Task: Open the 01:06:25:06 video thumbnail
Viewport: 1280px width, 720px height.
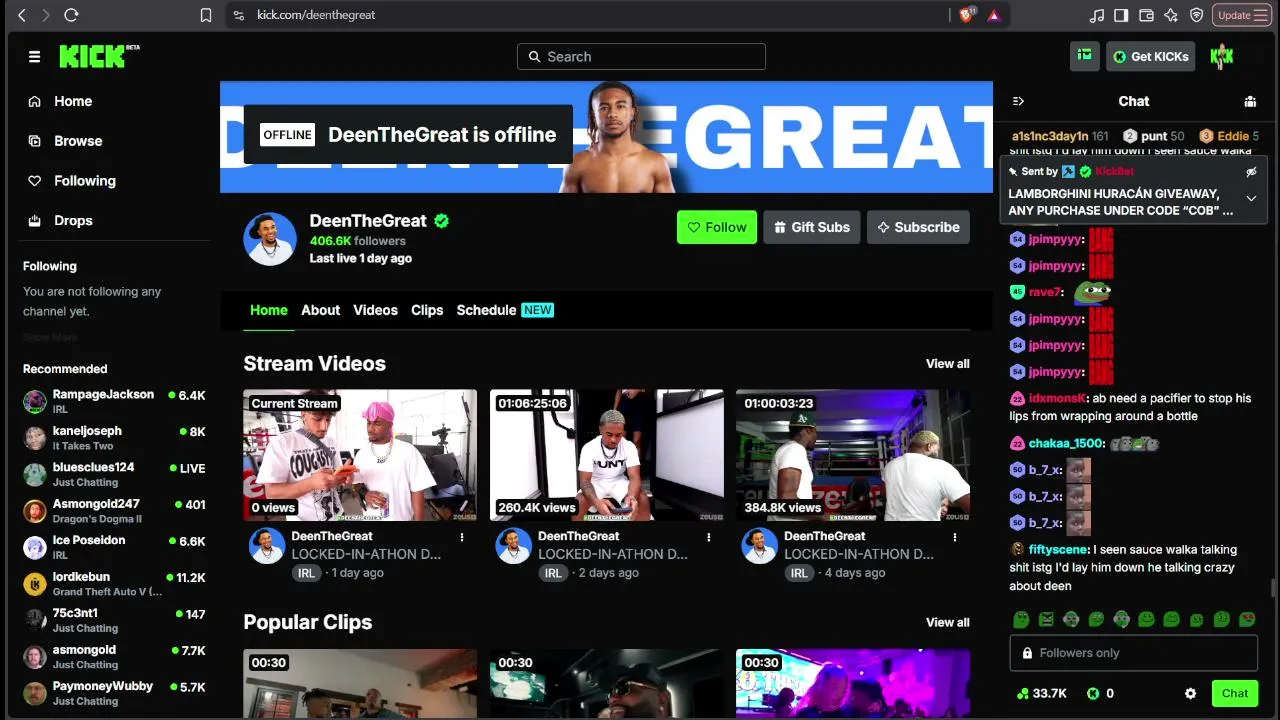Action: tap(607, 455)
